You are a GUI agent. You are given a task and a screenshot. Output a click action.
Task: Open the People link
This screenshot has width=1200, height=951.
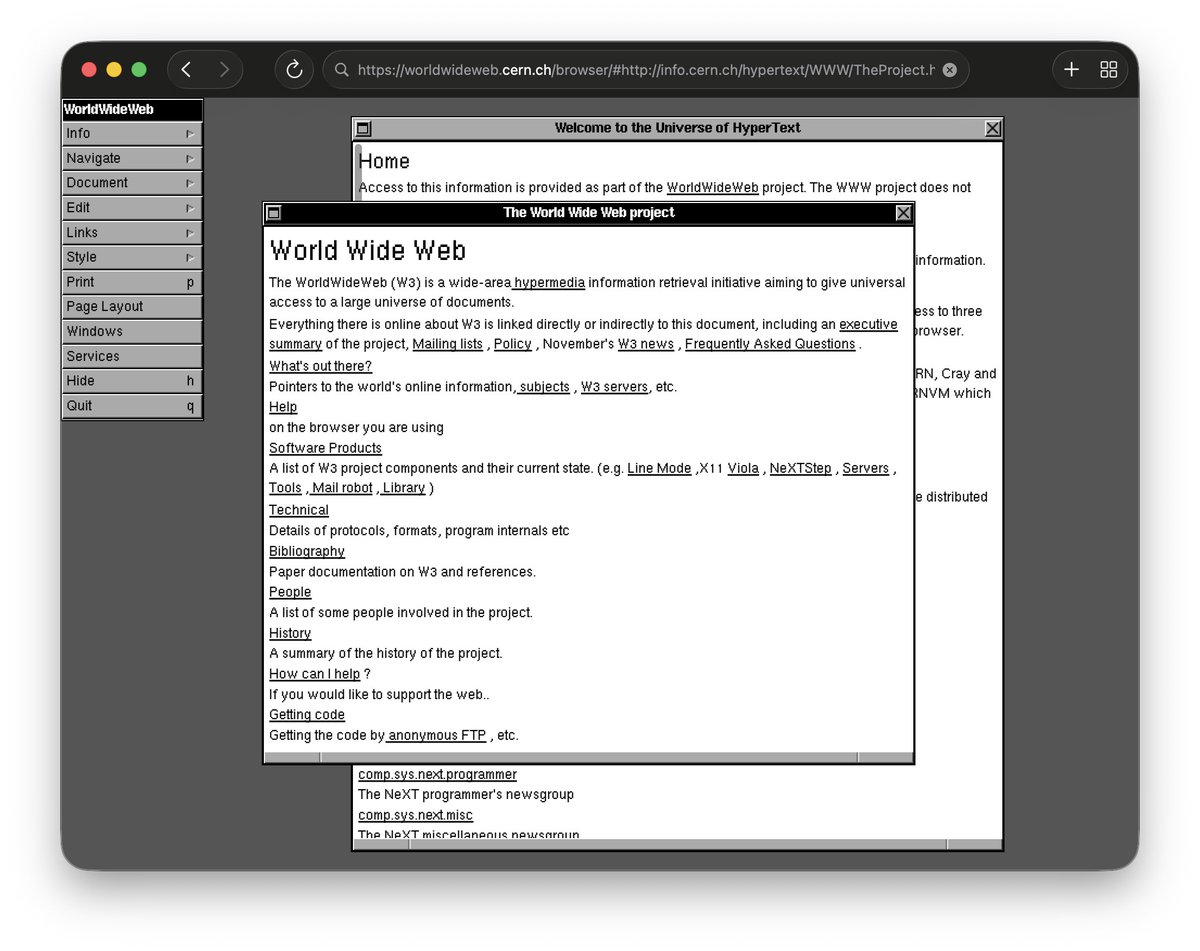[290, 592]
